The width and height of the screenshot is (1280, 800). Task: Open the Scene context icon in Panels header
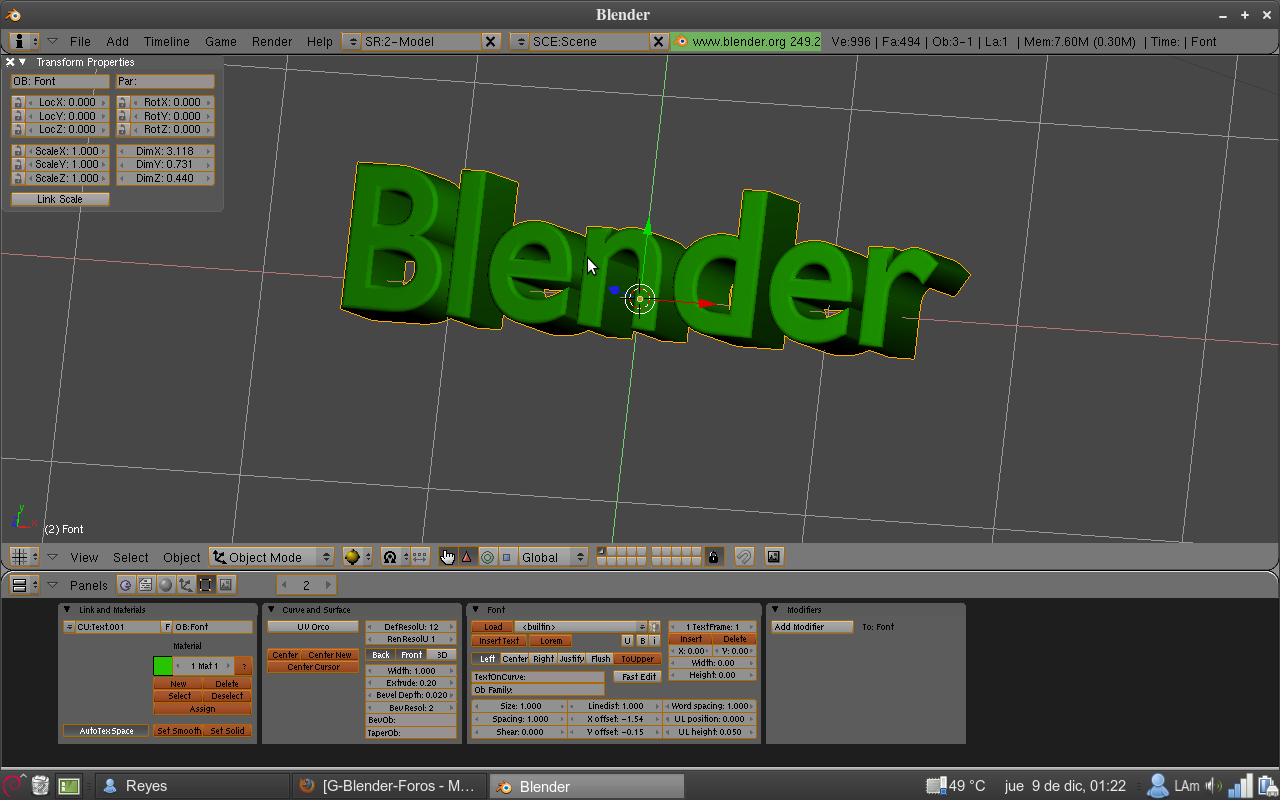pos(226,585)
